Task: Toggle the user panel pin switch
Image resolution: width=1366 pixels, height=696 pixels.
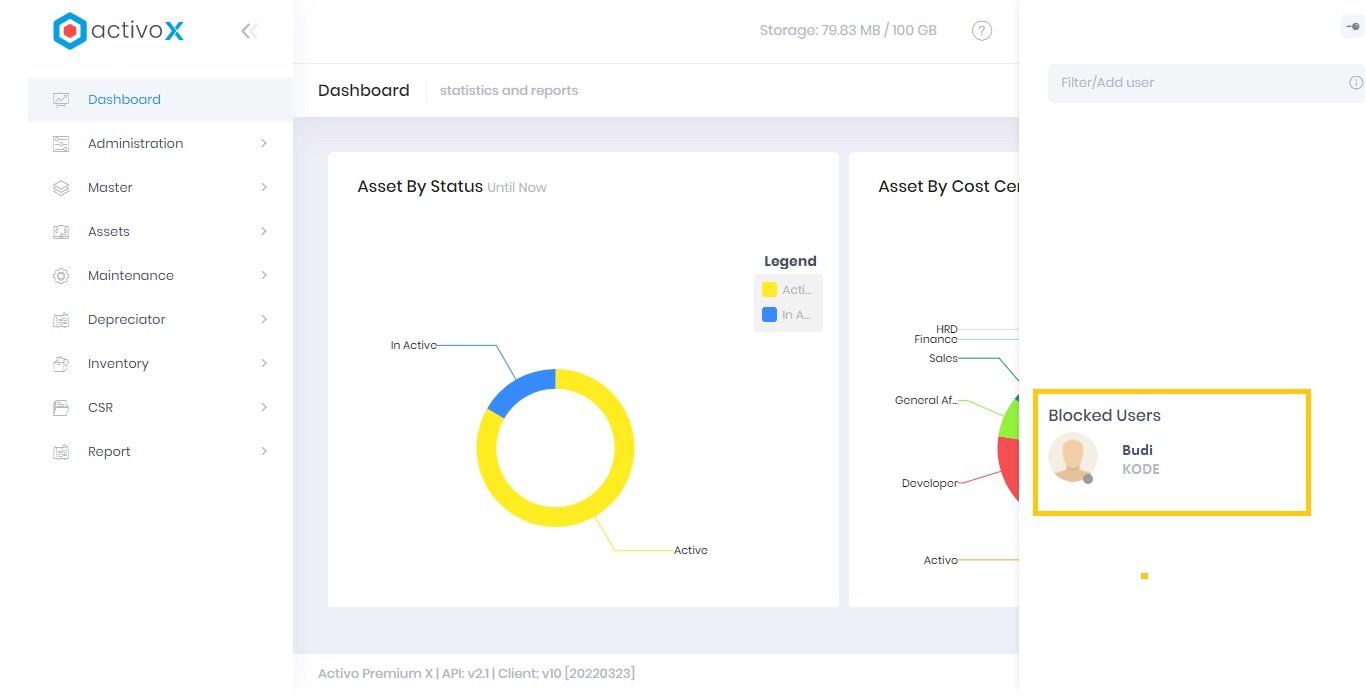Action: (1352, 27)
